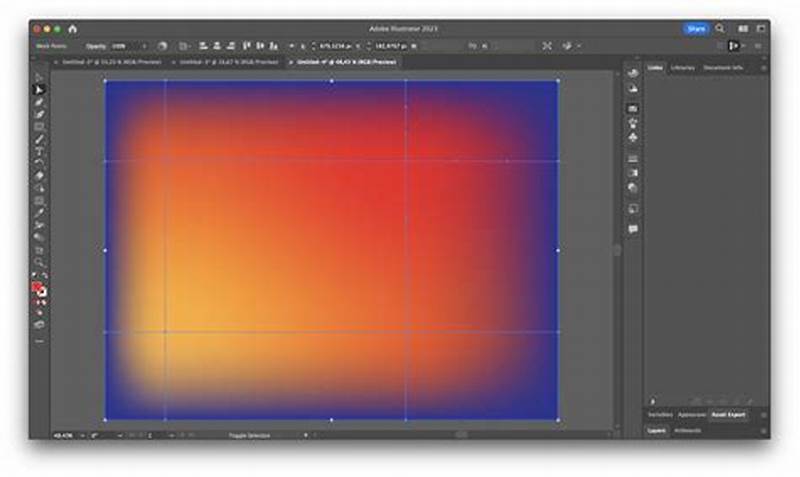Pick the Pen tool
Screen dimensions: 800x477
click(39, 103)
